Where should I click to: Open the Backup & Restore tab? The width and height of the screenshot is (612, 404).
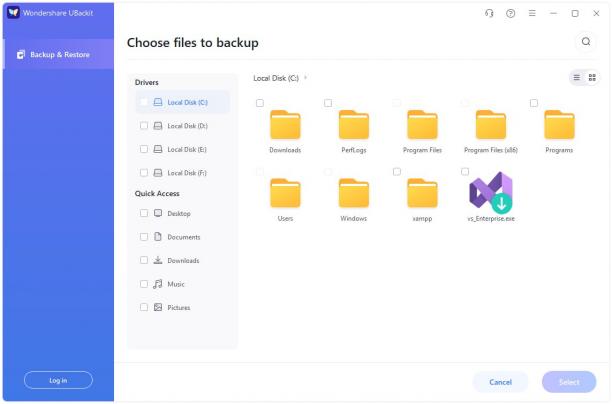click(x=59, y=54)
